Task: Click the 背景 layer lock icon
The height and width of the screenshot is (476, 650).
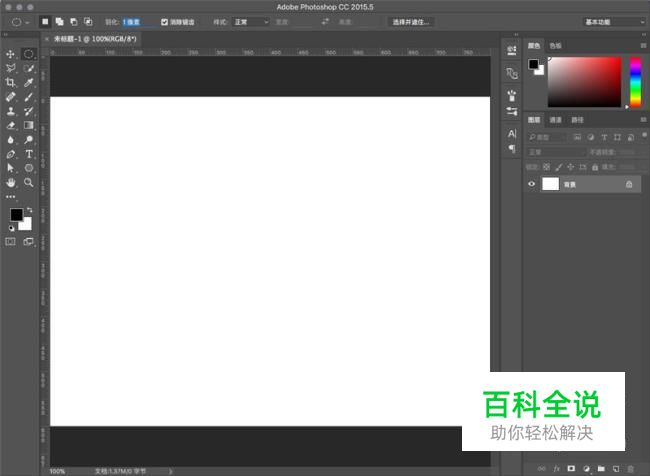Action: click(x=628, y=184)
